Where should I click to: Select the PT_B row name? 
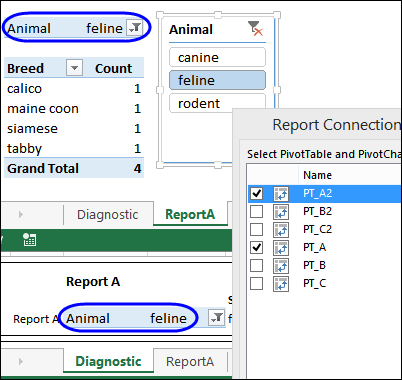coord(314,265)
